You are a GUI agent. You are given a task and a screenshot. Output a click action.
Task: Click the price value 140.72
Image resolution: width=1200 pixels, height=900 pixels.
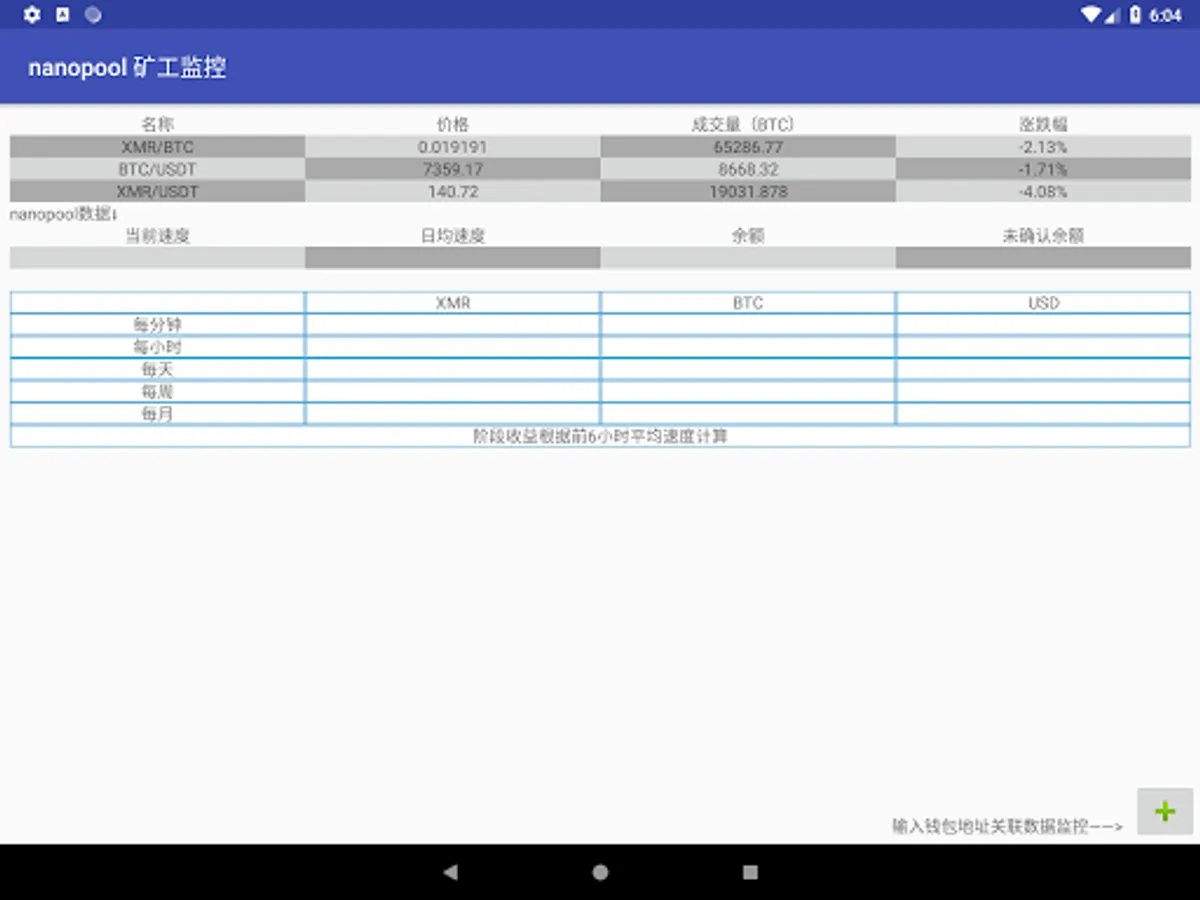[453, 191]
